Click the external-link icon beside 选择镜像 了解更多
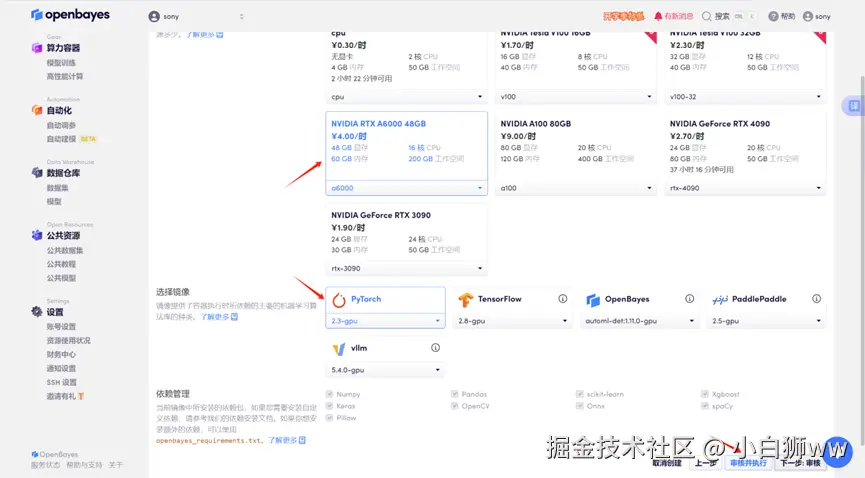The width and height of the screenshot is (865, 478). [234, 317]
